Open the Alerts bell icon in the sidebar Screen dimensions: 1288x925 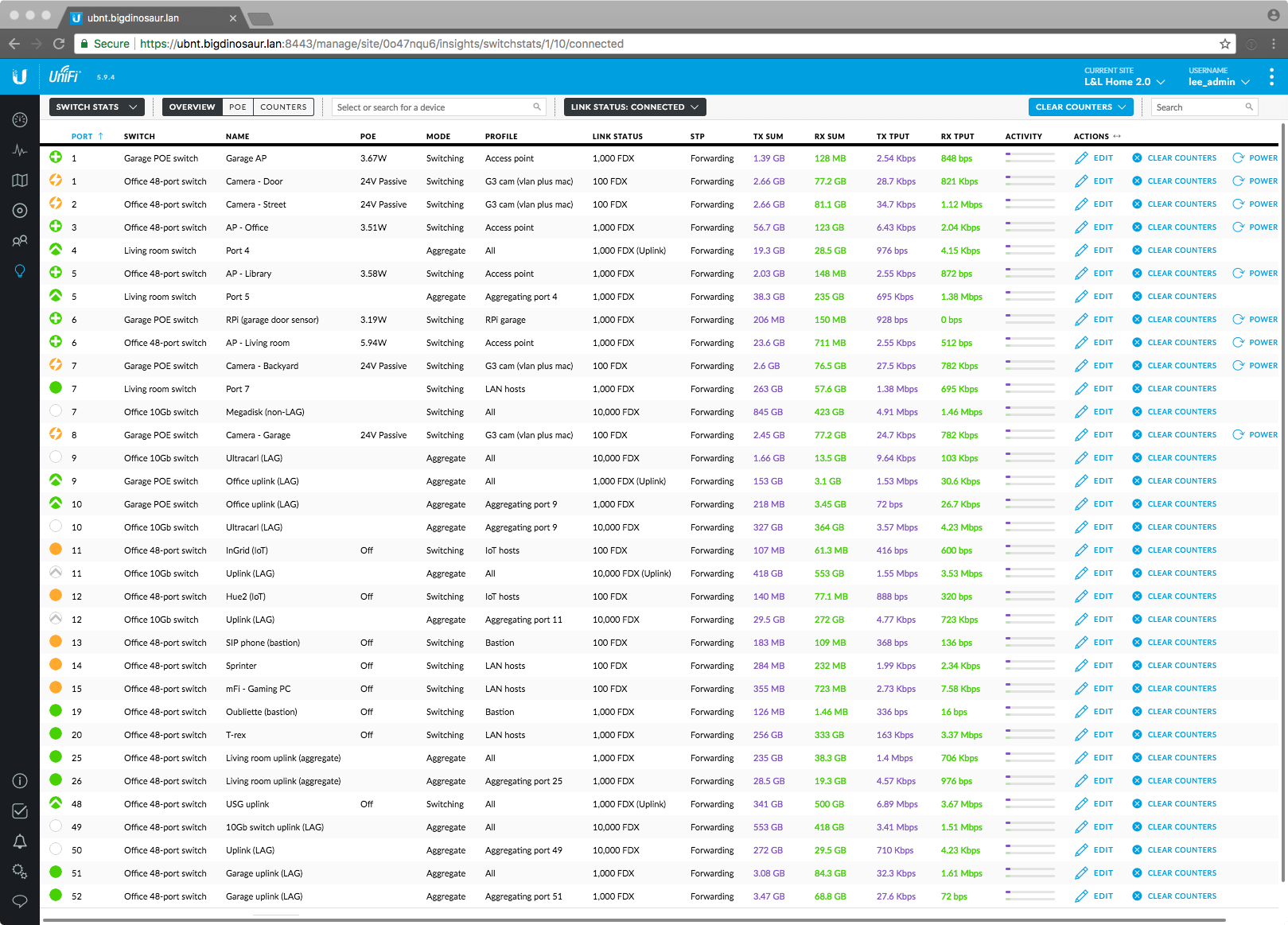20,841
